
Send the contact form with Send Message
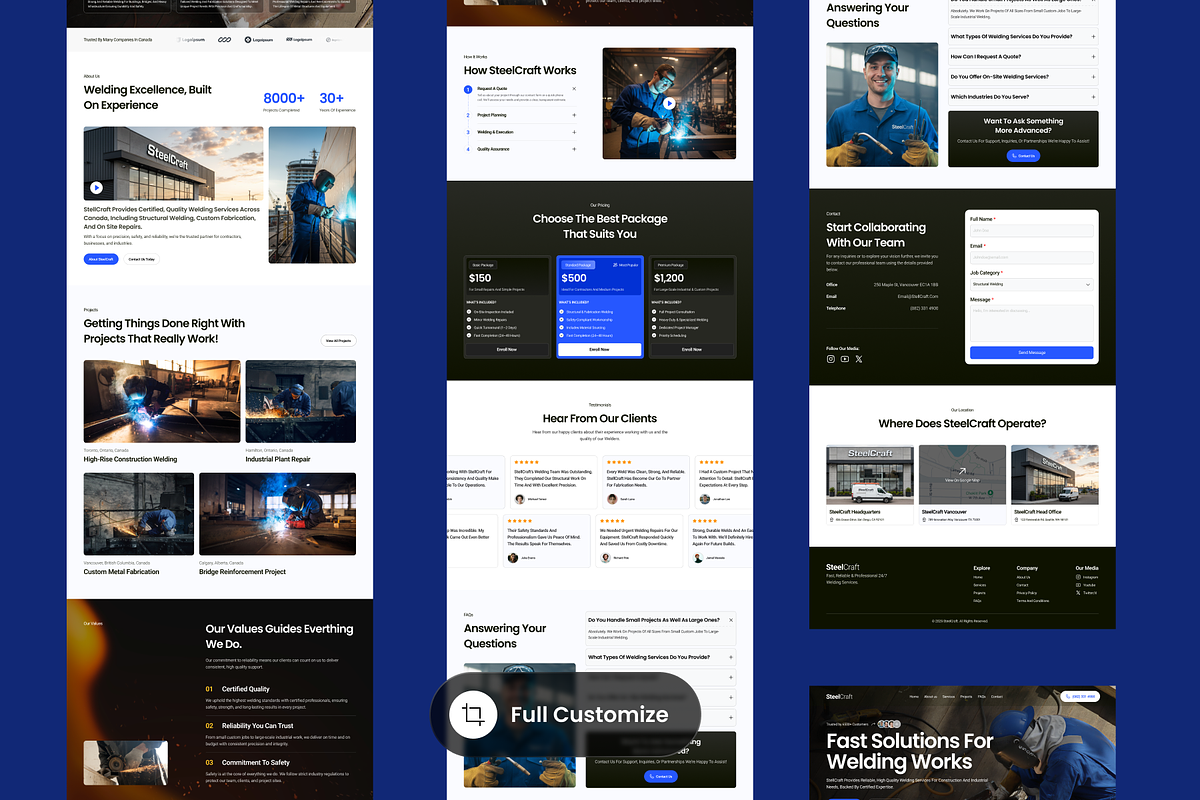point(1031,352)
